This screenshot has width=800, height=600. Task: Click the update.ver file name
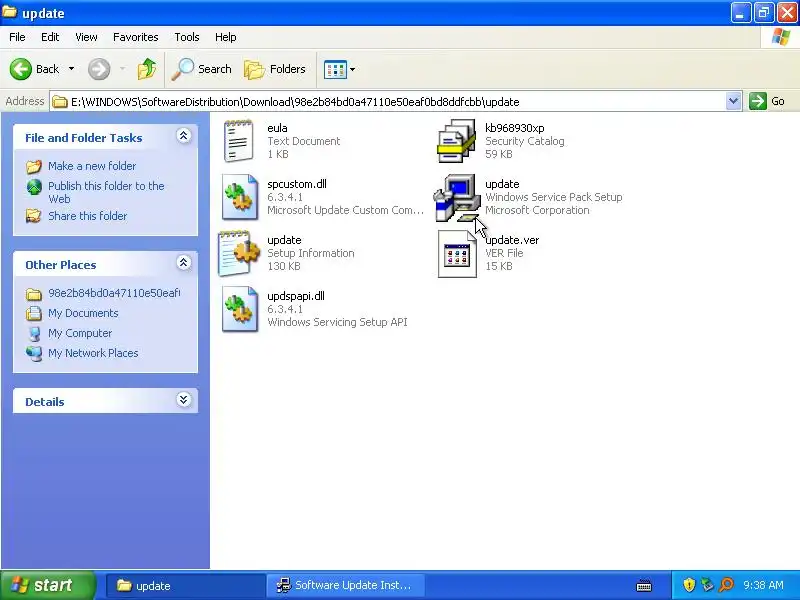click(x=512, y=240)
